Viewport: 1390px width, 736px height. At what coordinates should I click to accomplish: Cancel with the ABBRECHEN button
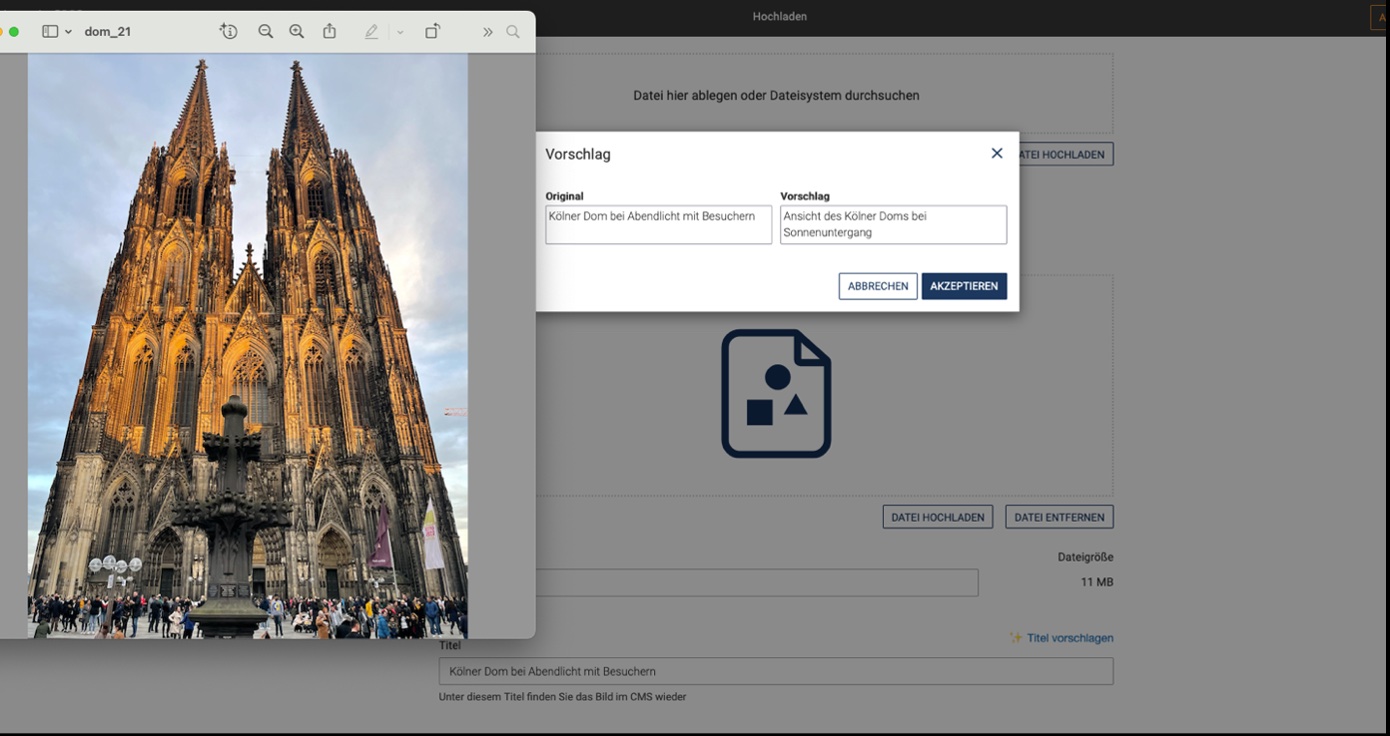878,286
